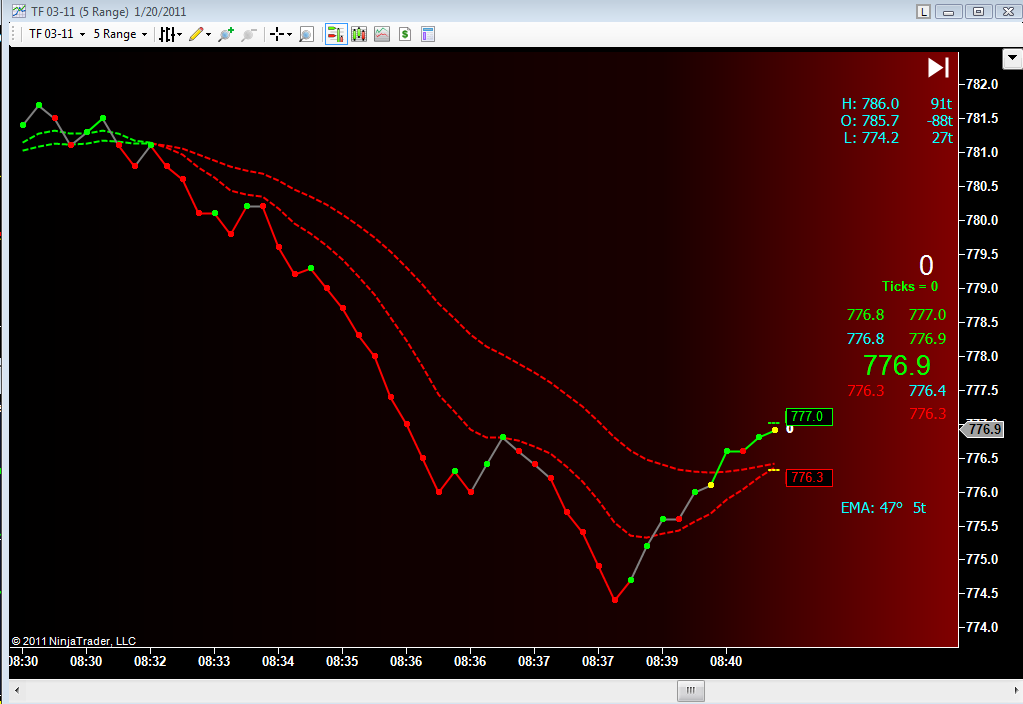Viewport: 1023px width, 704px height.
Task: Click the green 777.0 value in price ladder
Action: [x=927, y=314]
